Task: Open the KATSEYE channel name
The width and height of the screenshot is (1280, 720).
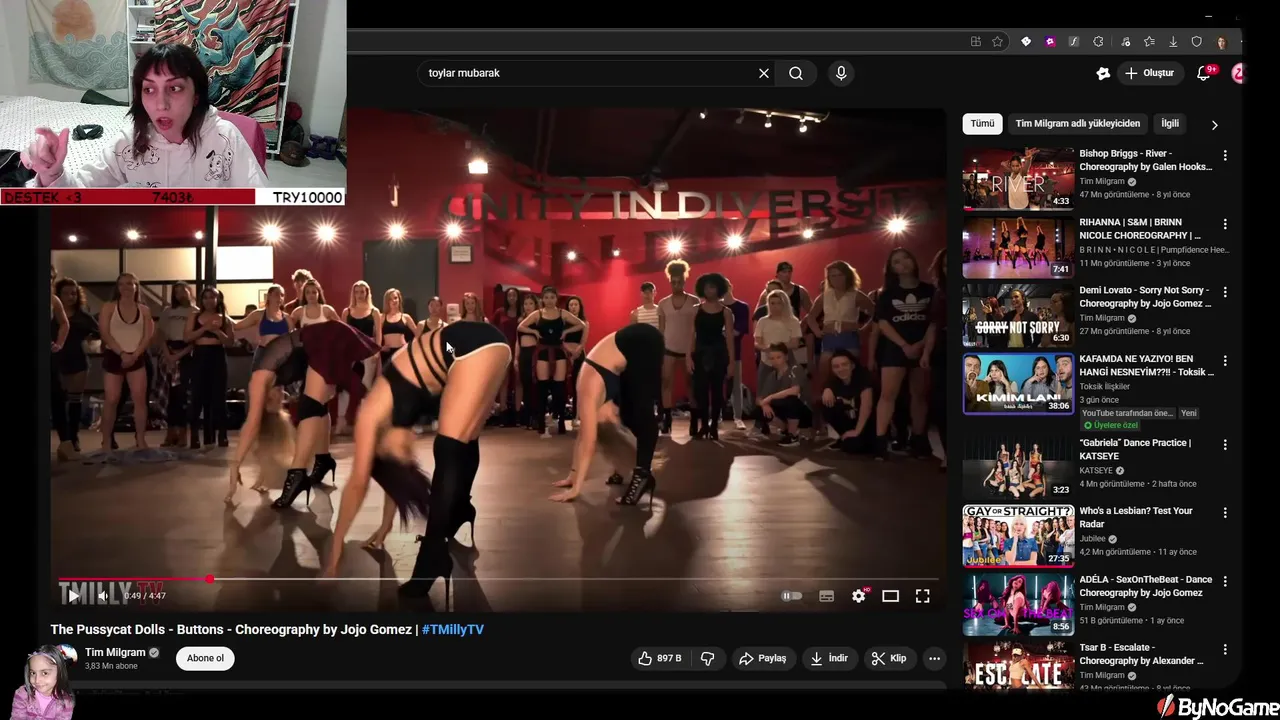Action: [x=1096, y=470]
